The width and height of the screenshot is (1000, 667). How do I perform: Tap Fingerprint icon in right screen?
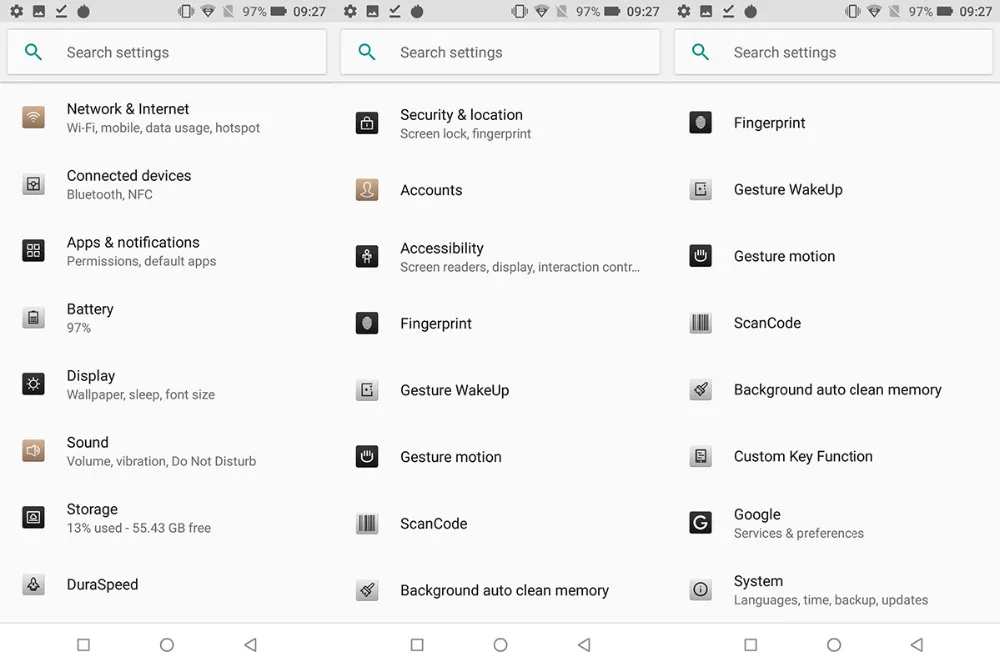(x=700, y=122)
